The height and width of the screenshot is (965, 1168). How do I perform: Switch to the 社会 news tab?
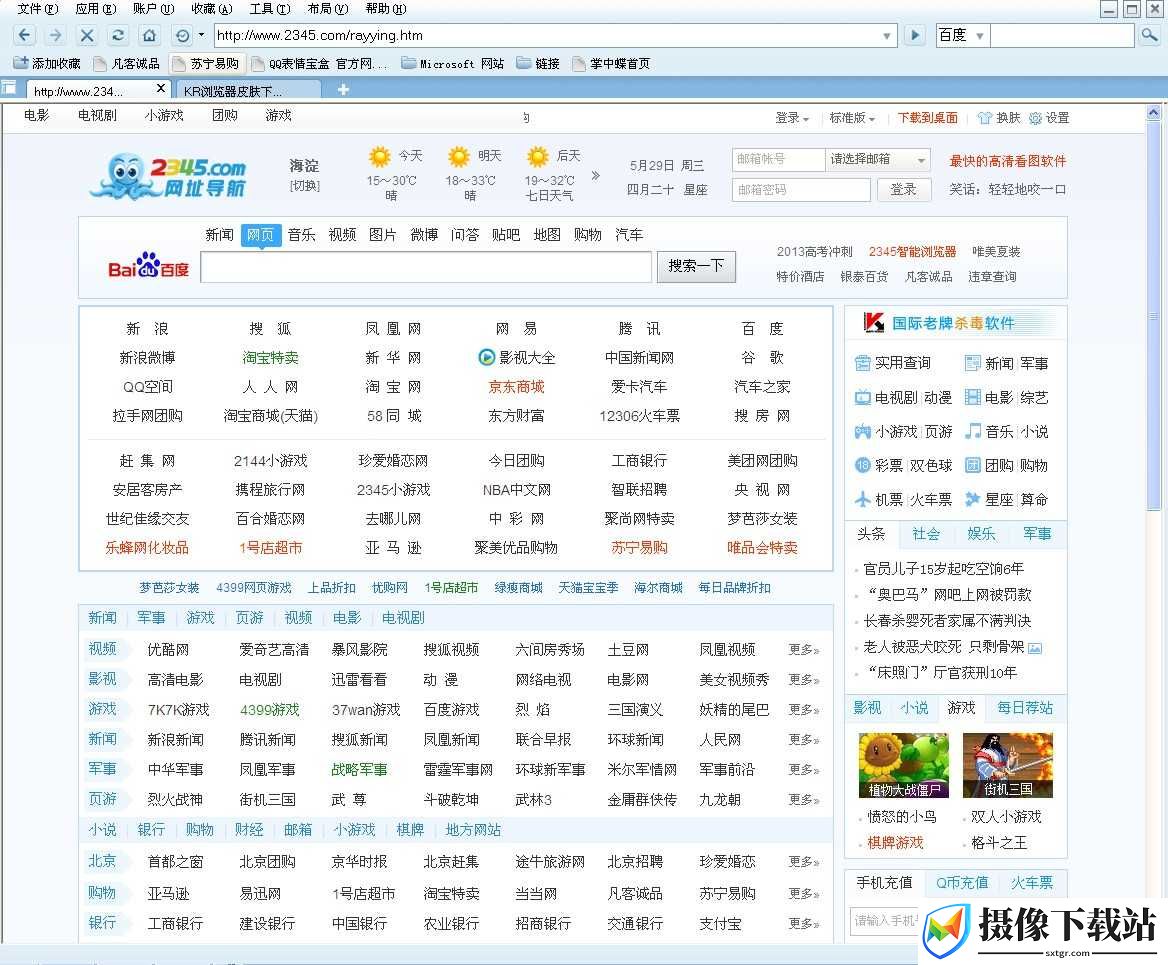pos(926,534)
